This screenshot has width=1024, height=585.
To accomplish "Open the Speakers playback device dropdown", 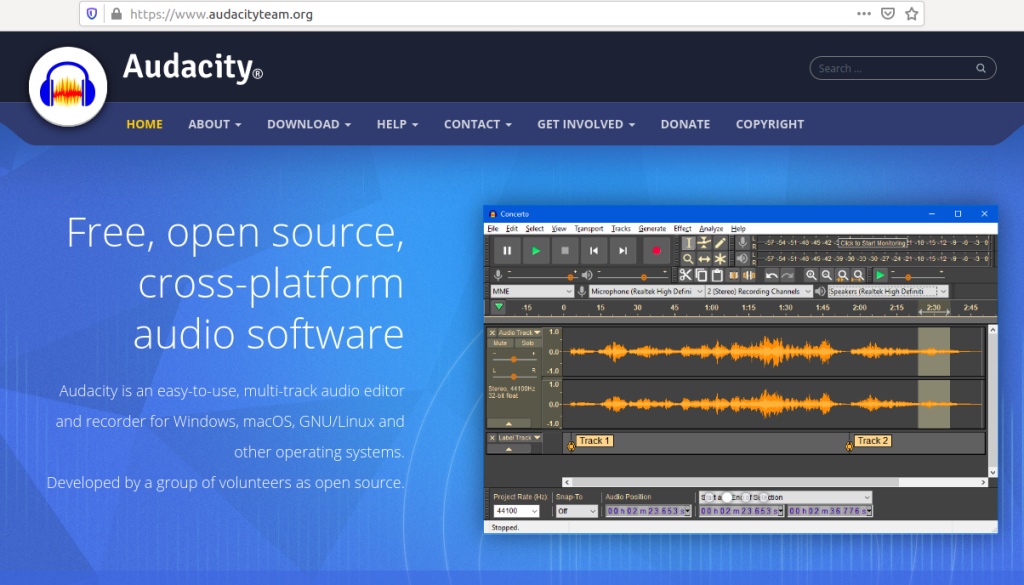I will tap(888, 291).
